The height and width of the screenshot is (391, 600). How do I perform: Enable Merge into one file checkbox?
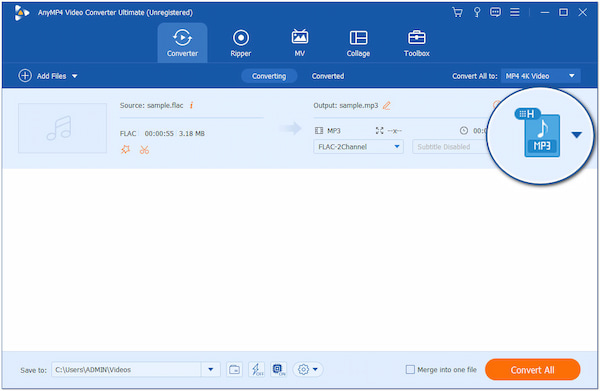coord(410,370)
